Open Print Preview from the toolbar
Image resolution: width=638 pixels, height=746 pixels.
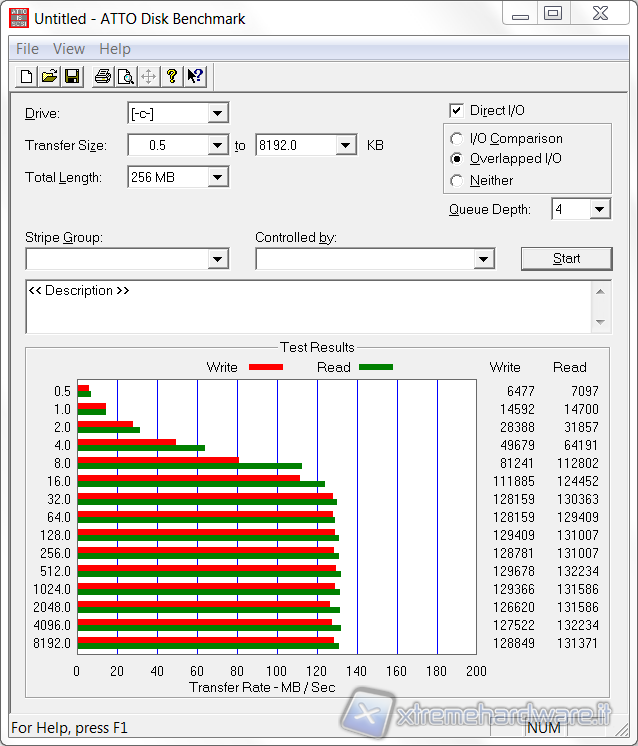126,77
